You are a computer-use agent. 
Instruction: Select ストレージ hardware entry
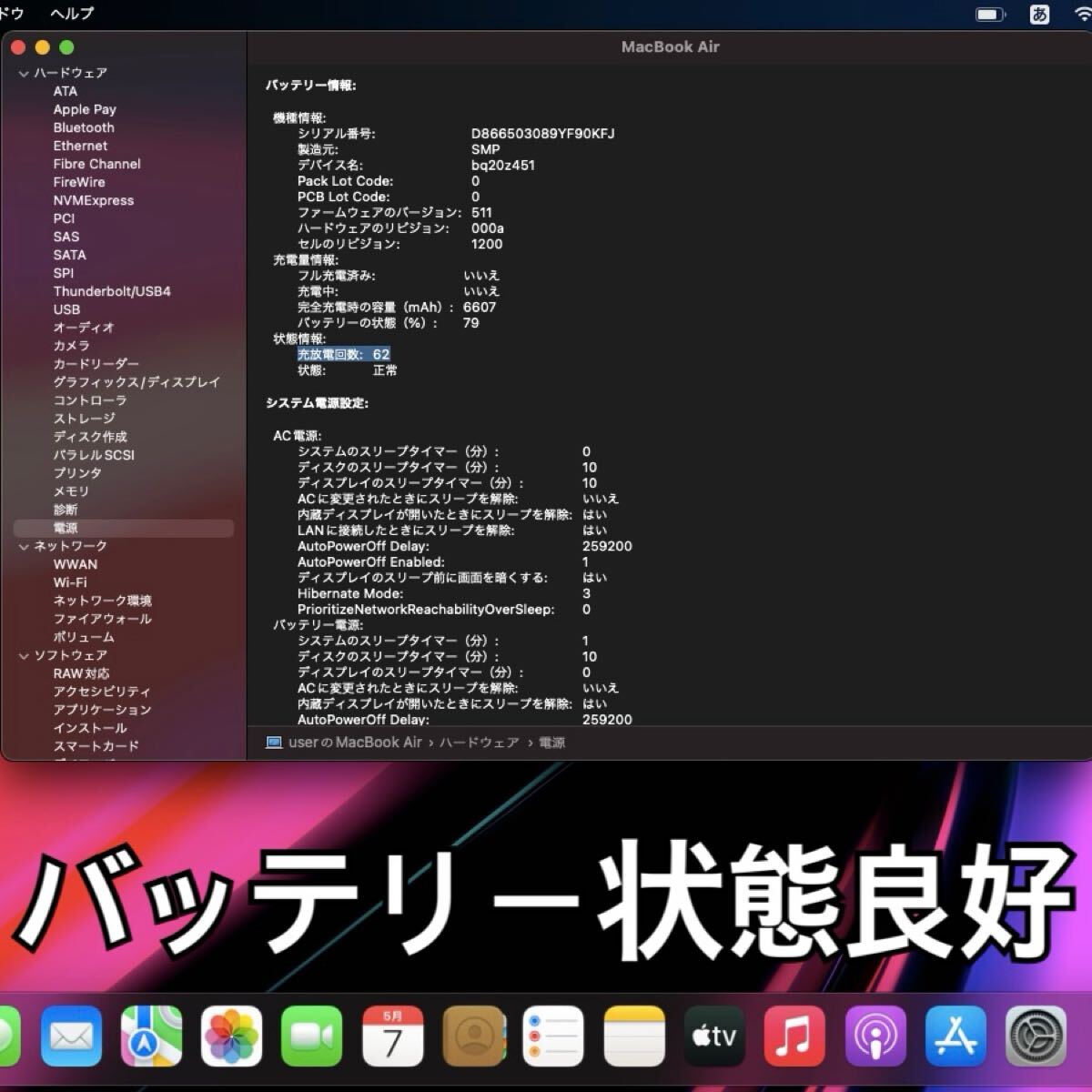pos(84,419)
